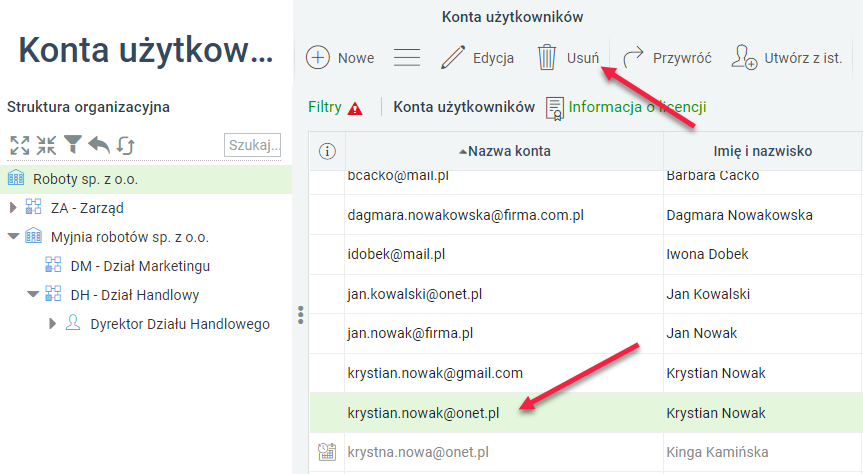The height and width of the screenshot is (474, 863).
Task: Click the Szukaj search field
Action: click(x=253, y=145)
